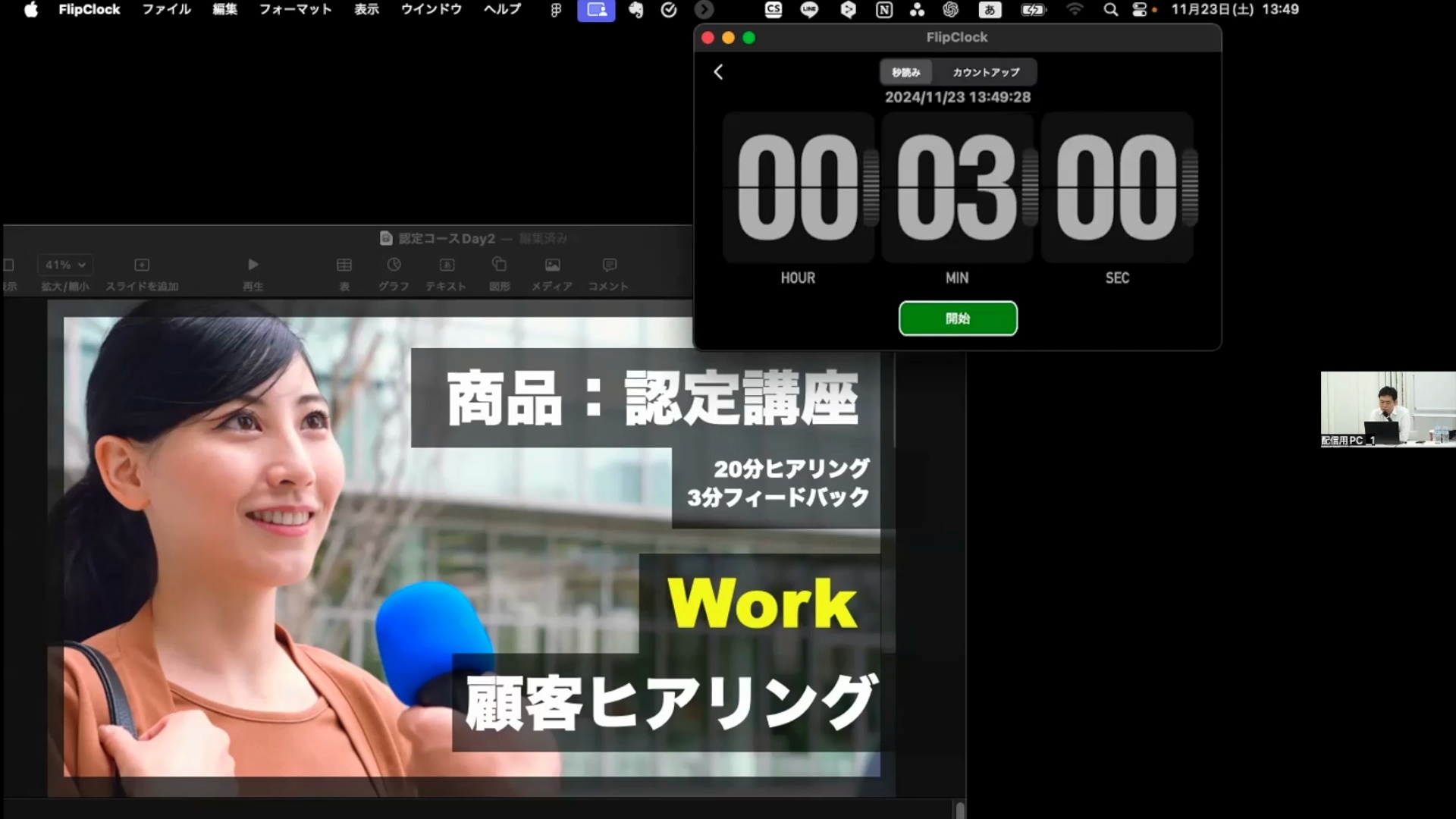The image size is (1456, 819).
Task: Open the FlipClock application menu
Action: (x=89, y=10)
